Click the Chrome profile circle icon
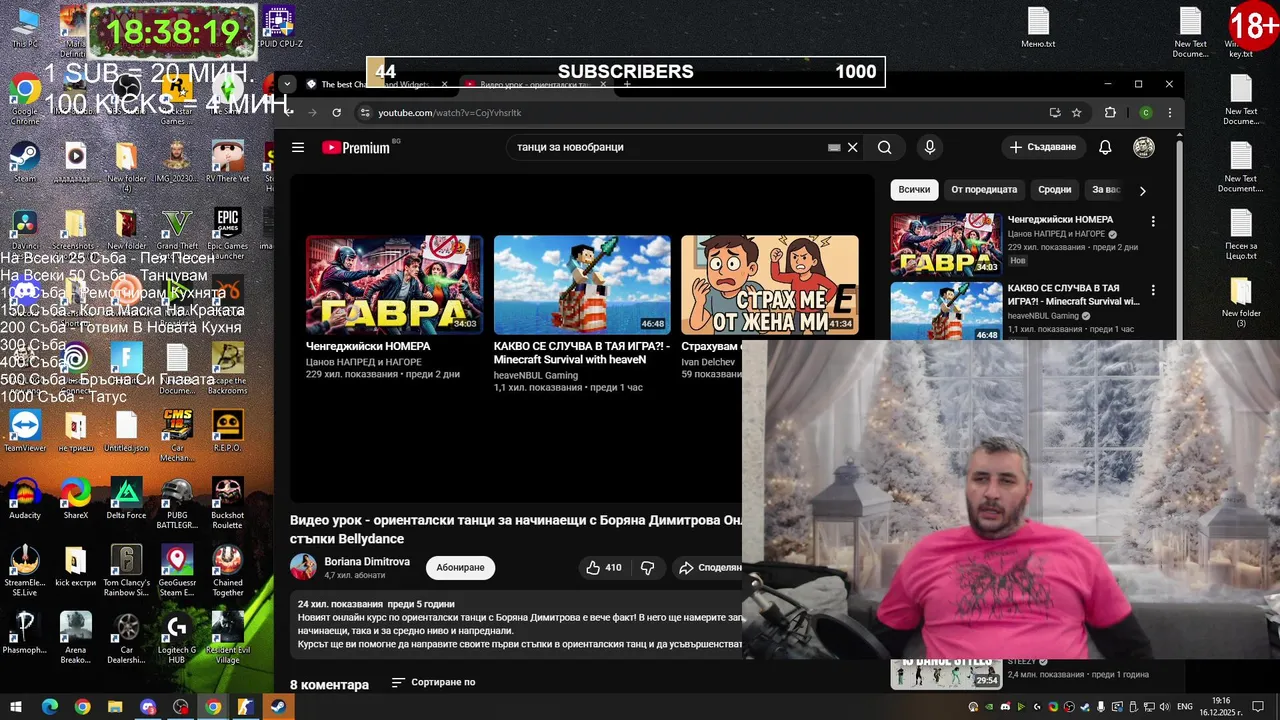The image size is (1280, 720). 1146,113
